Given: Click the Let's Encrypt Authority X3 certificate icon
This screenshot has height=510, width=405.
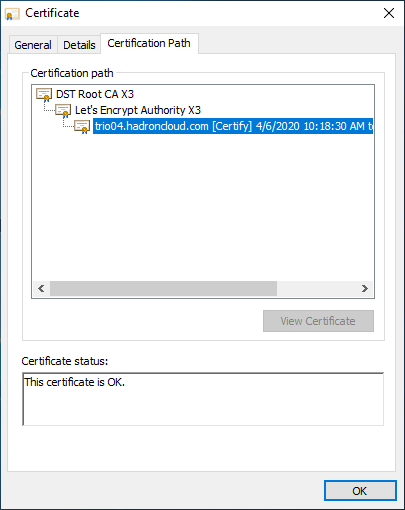Looking at the screenshot, I should tap(63, 111).
